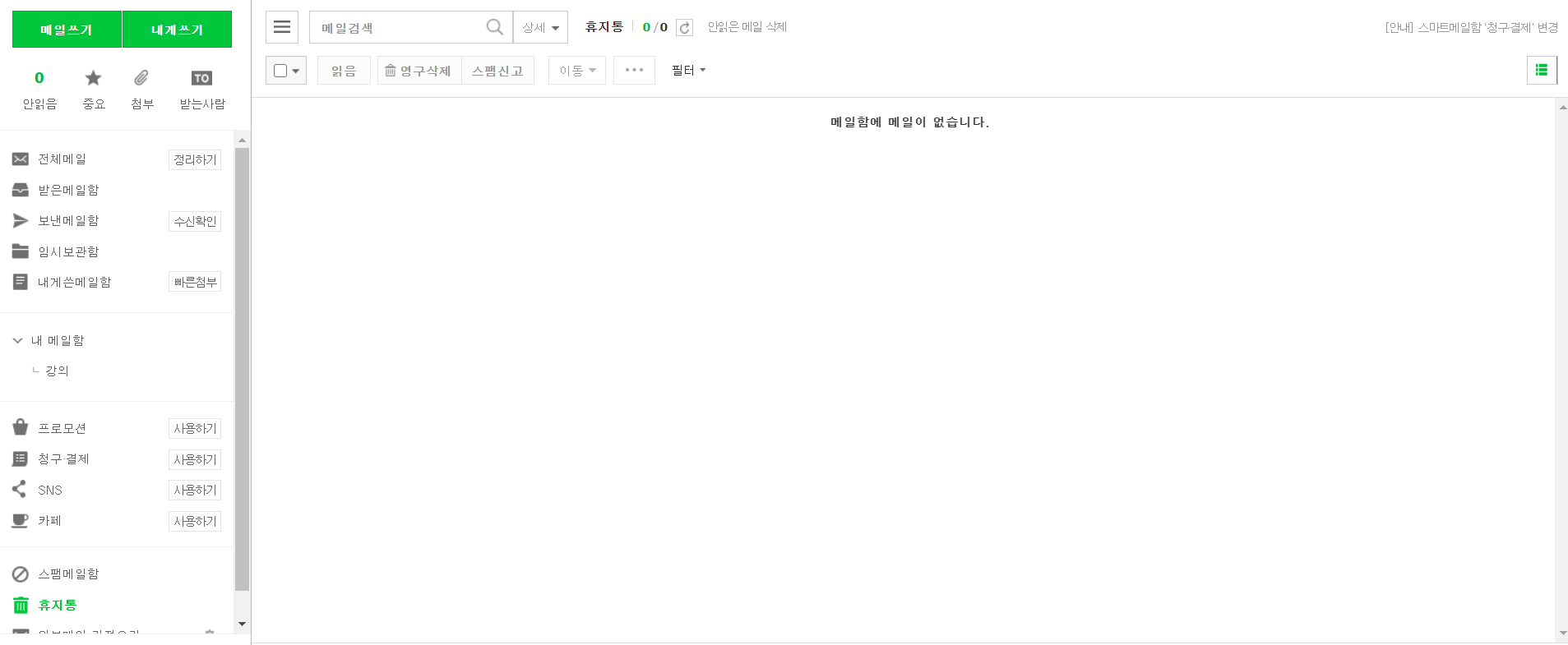Viewport: 1568px width, 645px height.
Task: Collapse the 내 메일함 folder tree
Action: point(17,340)
